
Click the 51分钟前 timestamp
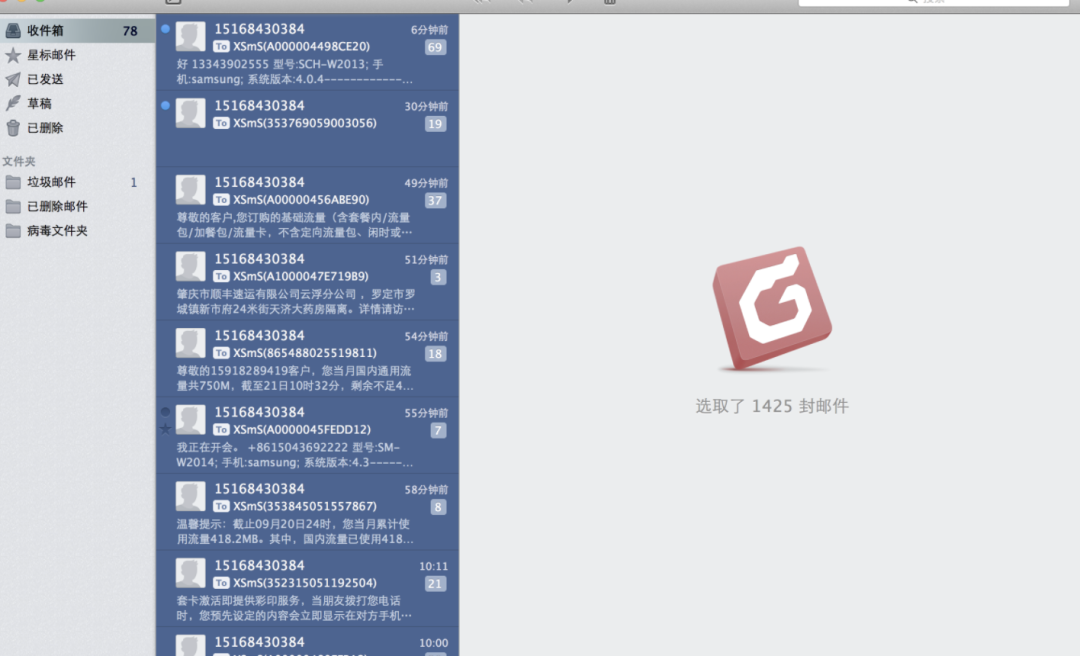click(x=426, y=260)
